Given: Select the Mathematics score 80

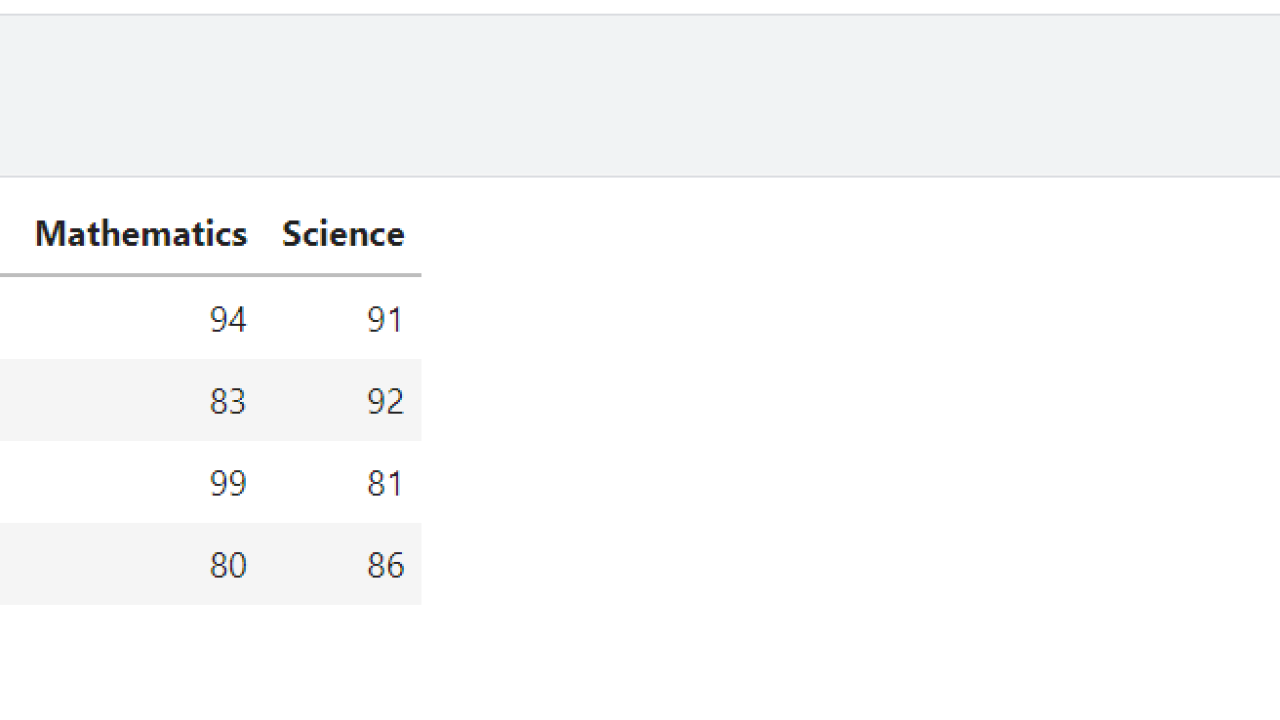Looking at the screenshot, I should click(228, 565).
